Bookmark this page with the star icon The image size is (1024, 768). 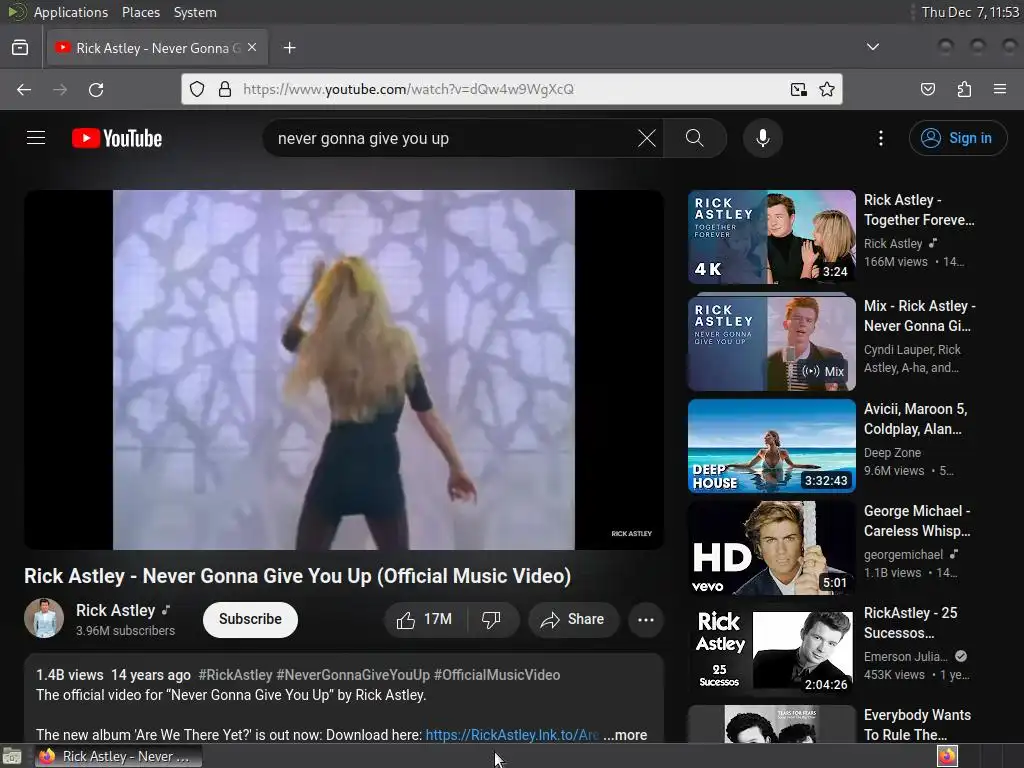point(827,89)
